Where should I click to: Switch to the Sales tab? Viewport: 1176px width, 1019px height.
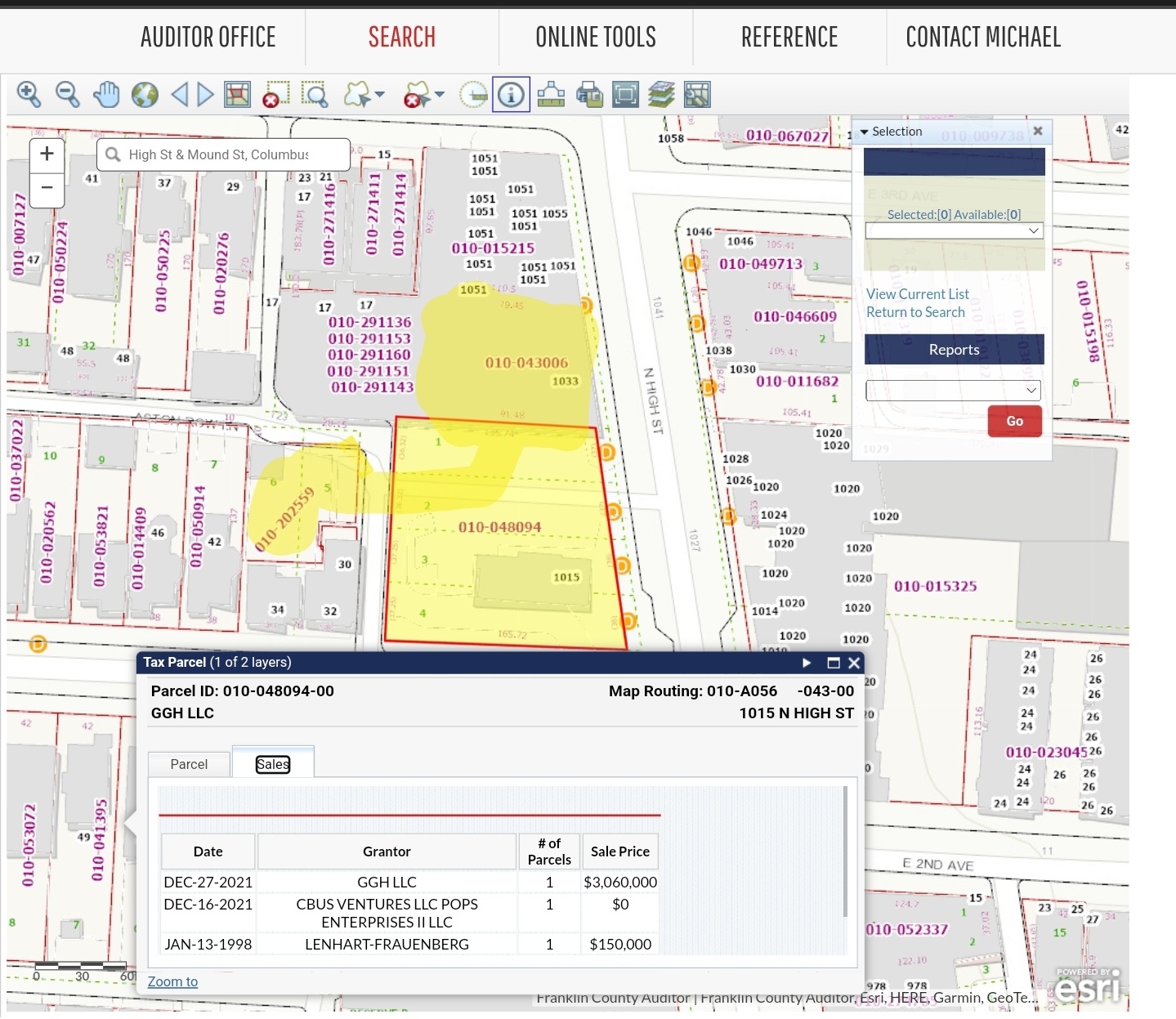[273, 764]
